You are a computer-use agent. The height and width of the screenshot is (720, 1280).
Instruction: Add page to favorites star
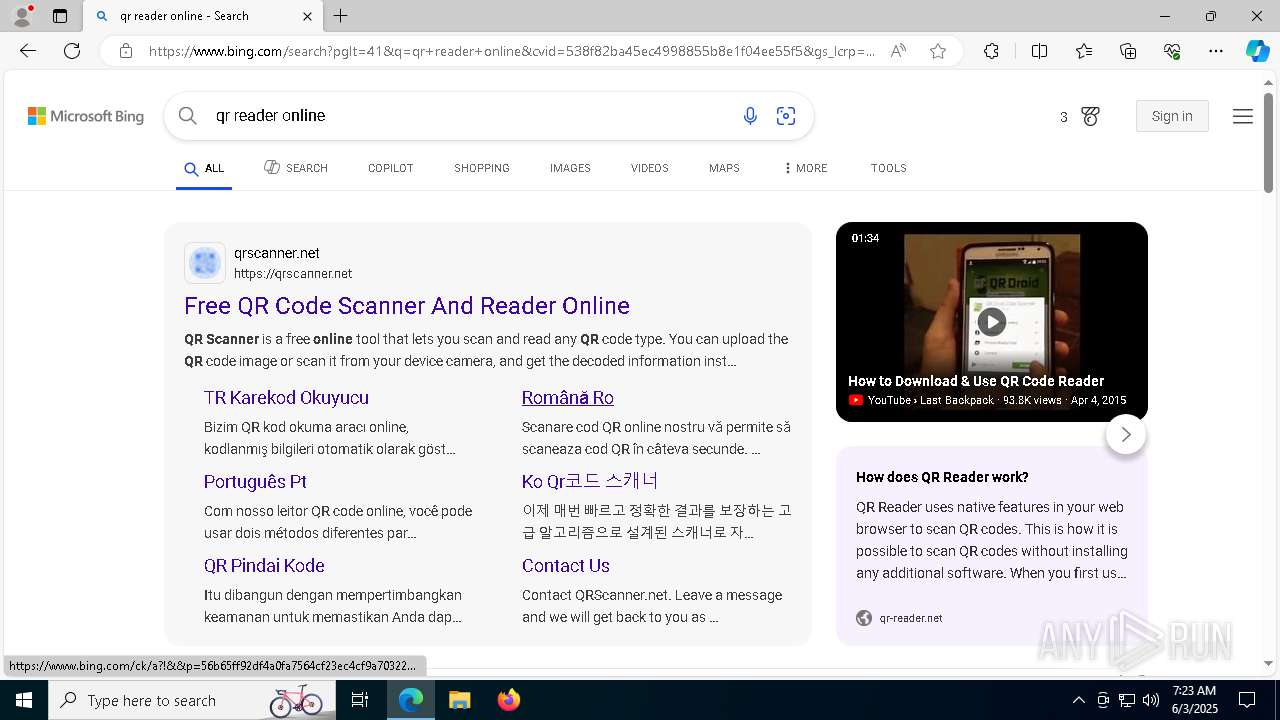coord(938,51)
